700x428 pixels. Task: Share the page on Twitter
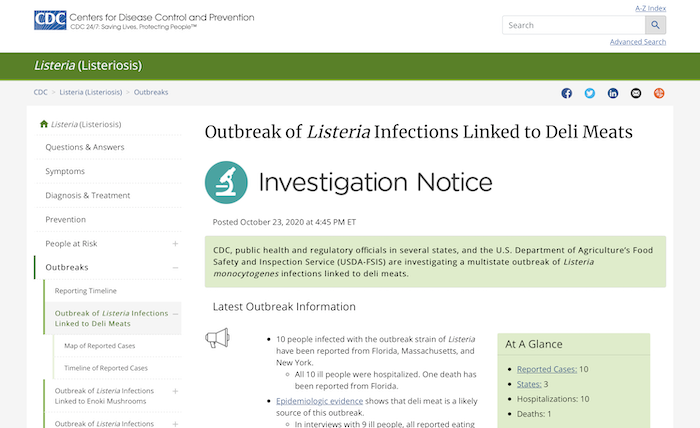tap(590, 93)
